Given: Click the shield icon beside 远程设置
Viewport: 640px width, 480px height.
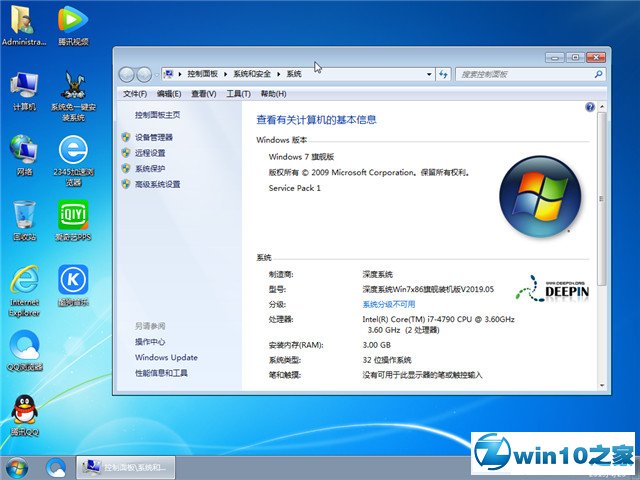Looking at the screenshot, I should 126,152.
